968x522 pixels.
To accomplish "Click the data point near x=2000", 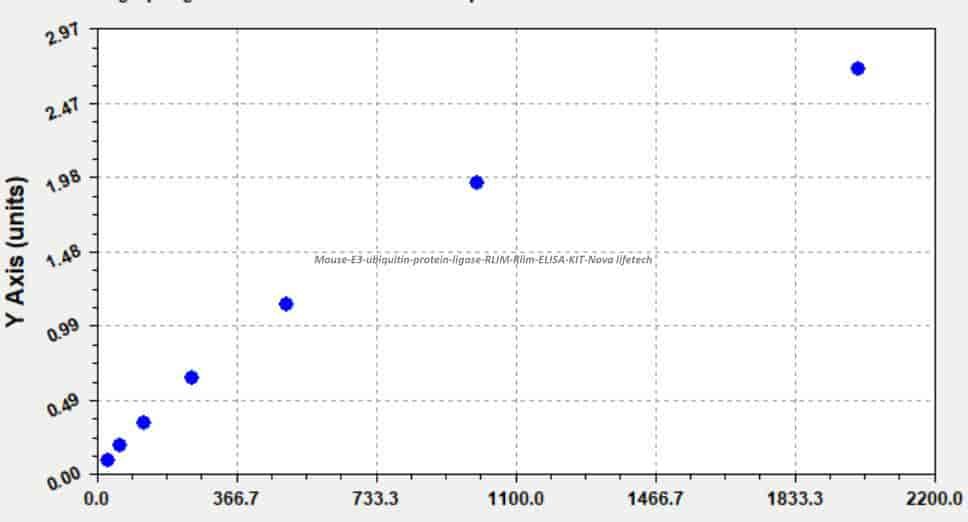I will point(857,68).
